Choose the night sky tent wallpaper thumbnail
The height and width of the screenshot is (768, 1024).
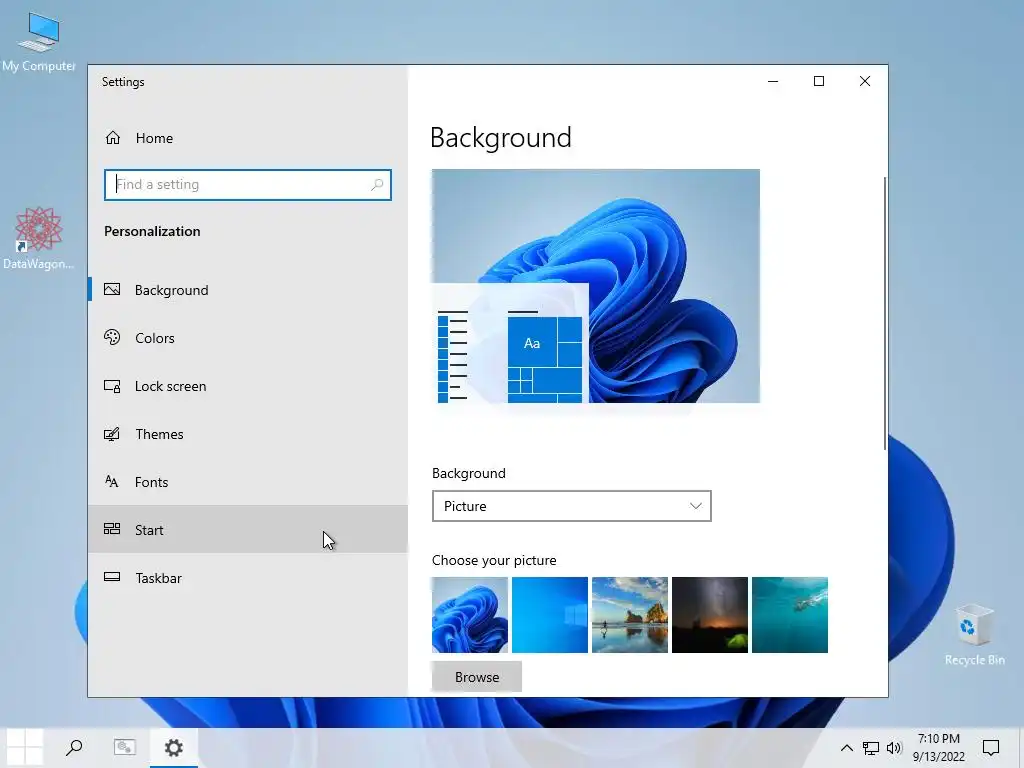(x=710, y=615)
